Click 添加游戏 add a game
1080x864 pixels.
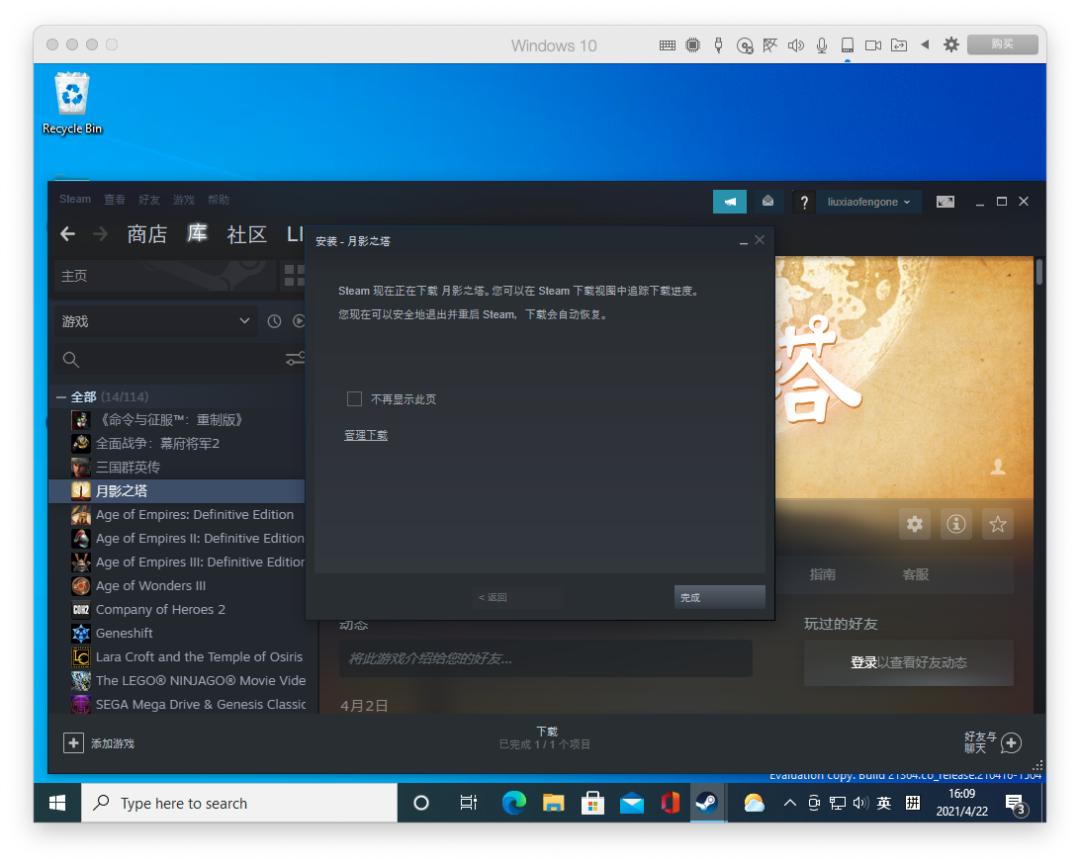click(113, 743)
